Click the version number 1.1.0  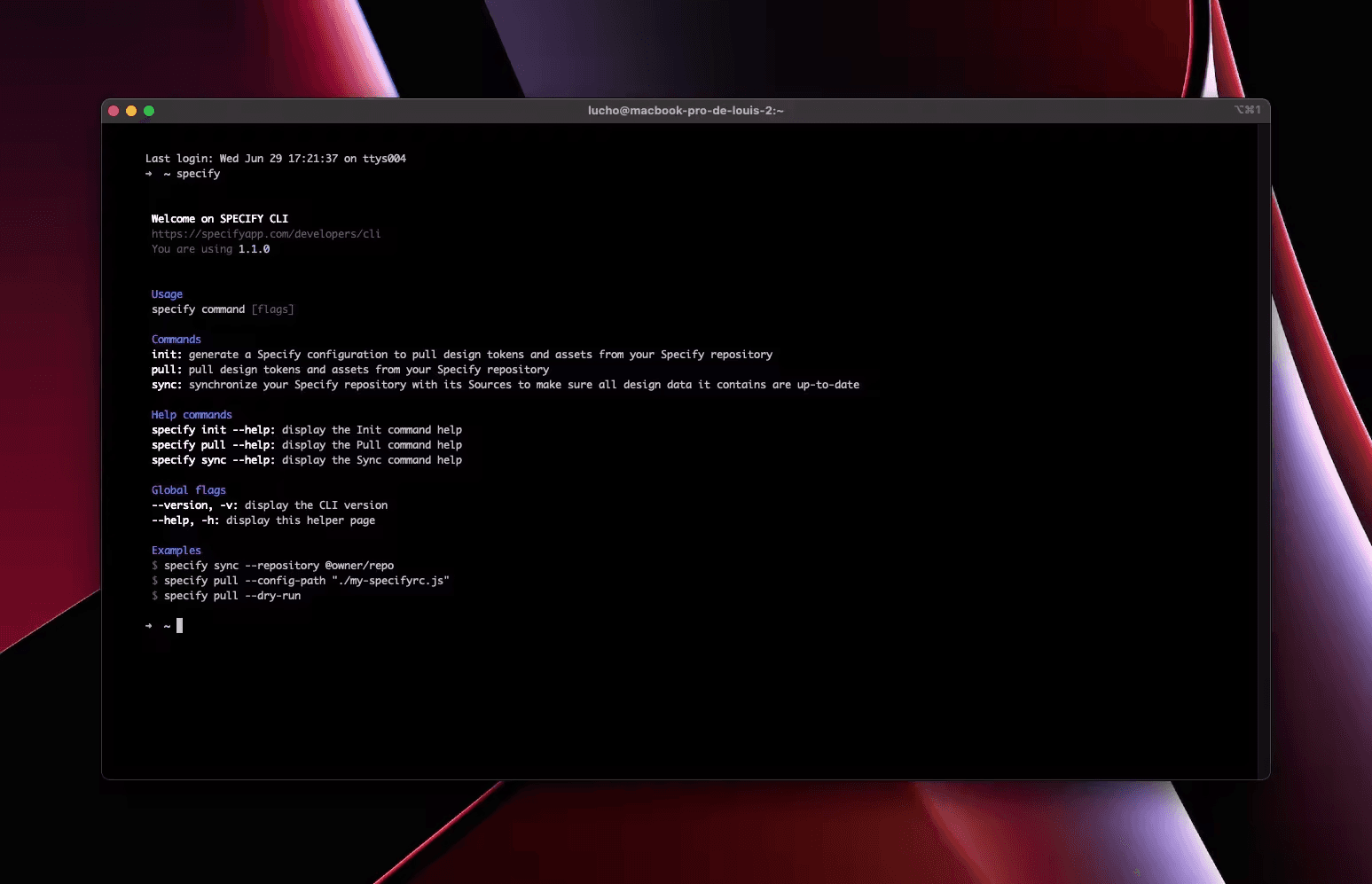click(254, 249)
